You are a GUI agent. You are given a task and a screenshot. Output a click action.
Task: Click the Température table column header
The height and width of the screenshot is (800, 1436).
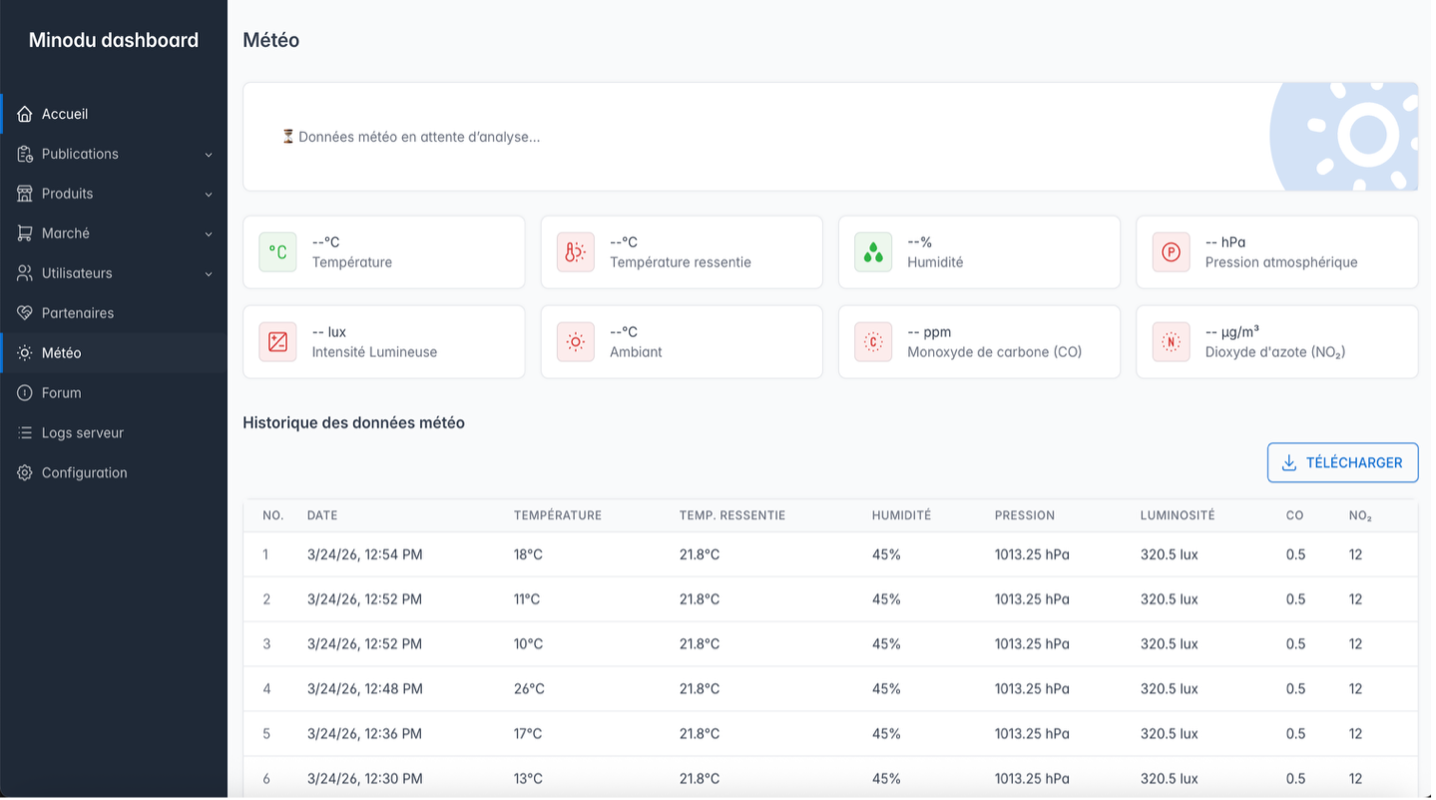point(558,516)
